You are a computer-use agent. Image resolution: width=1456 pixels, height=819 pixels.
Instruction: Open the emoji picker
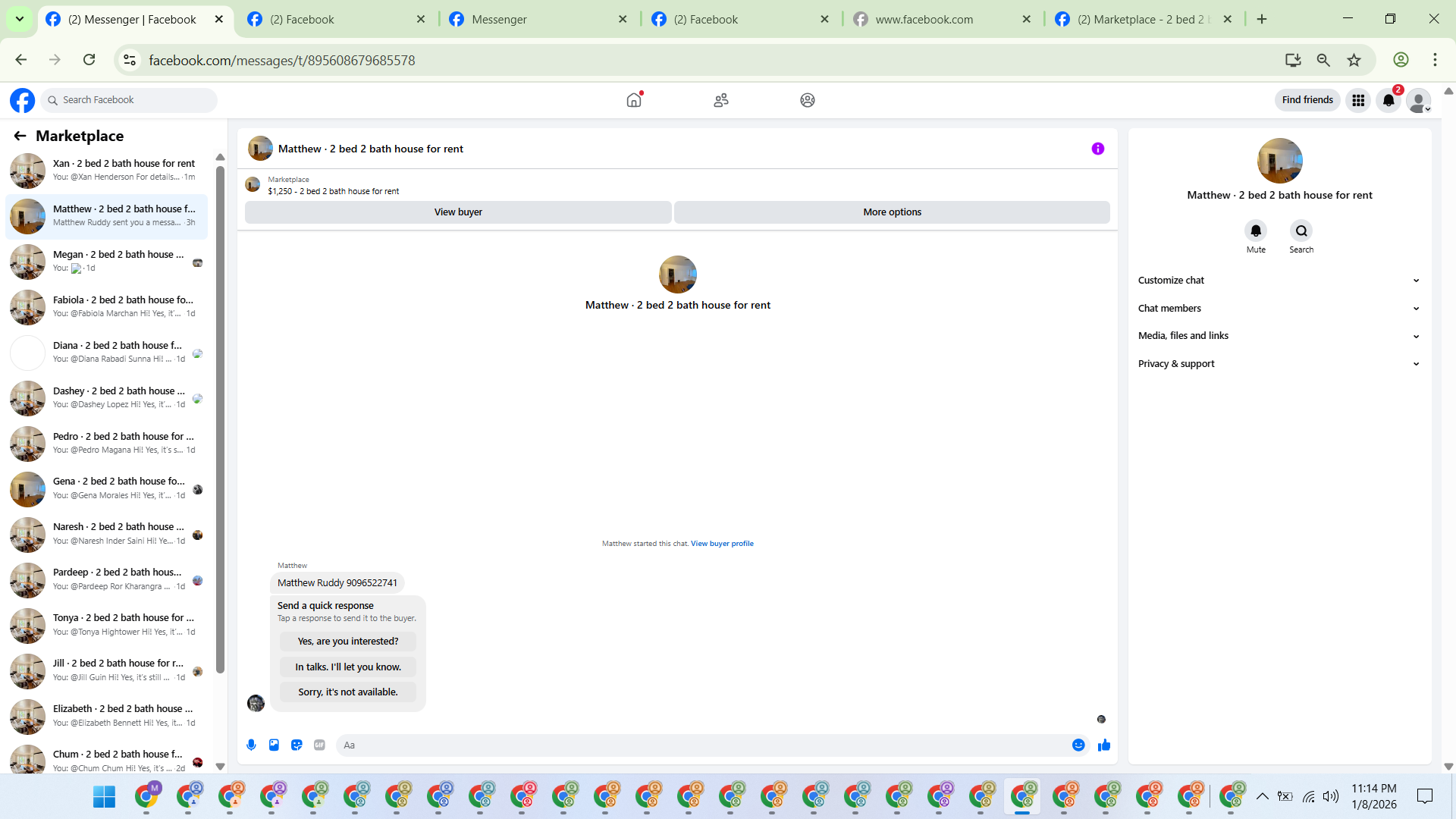pos(1078,745)
